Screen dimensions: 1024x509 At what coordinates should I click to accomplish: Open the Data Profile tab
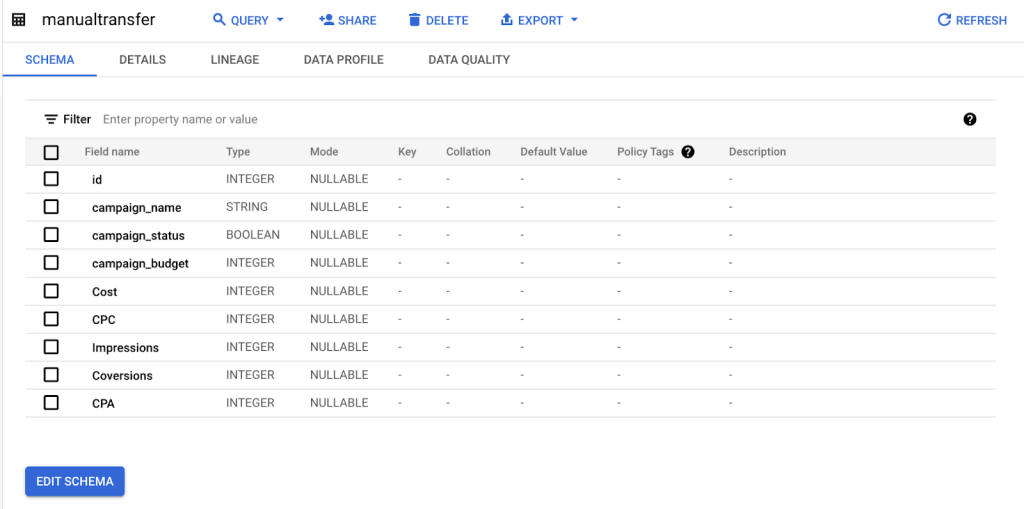tap(344, 59)
